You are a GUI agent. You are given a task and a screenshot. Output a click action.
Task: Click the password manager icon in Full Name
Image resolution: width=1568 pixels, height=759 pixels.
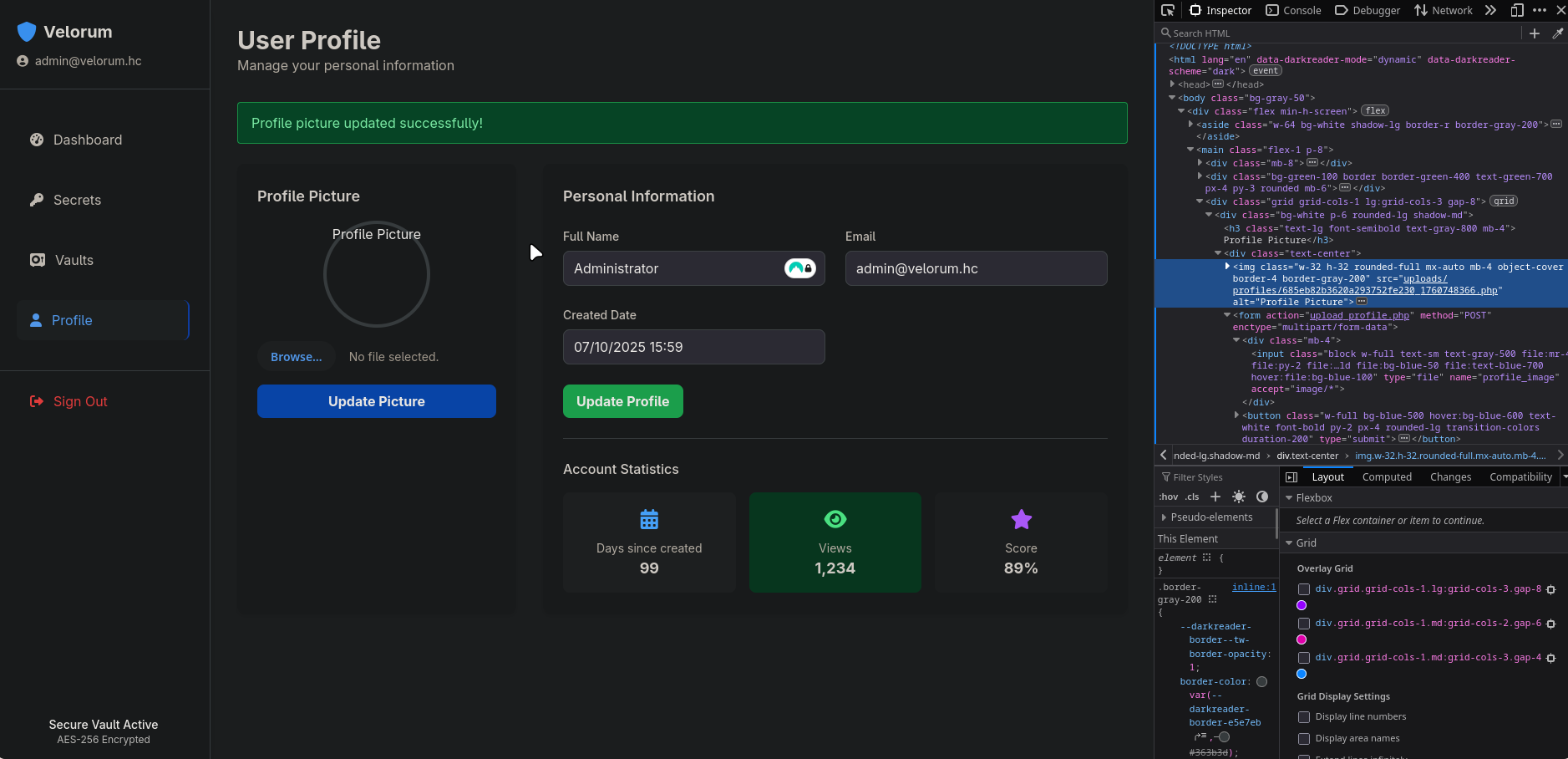tap(799, 268)
